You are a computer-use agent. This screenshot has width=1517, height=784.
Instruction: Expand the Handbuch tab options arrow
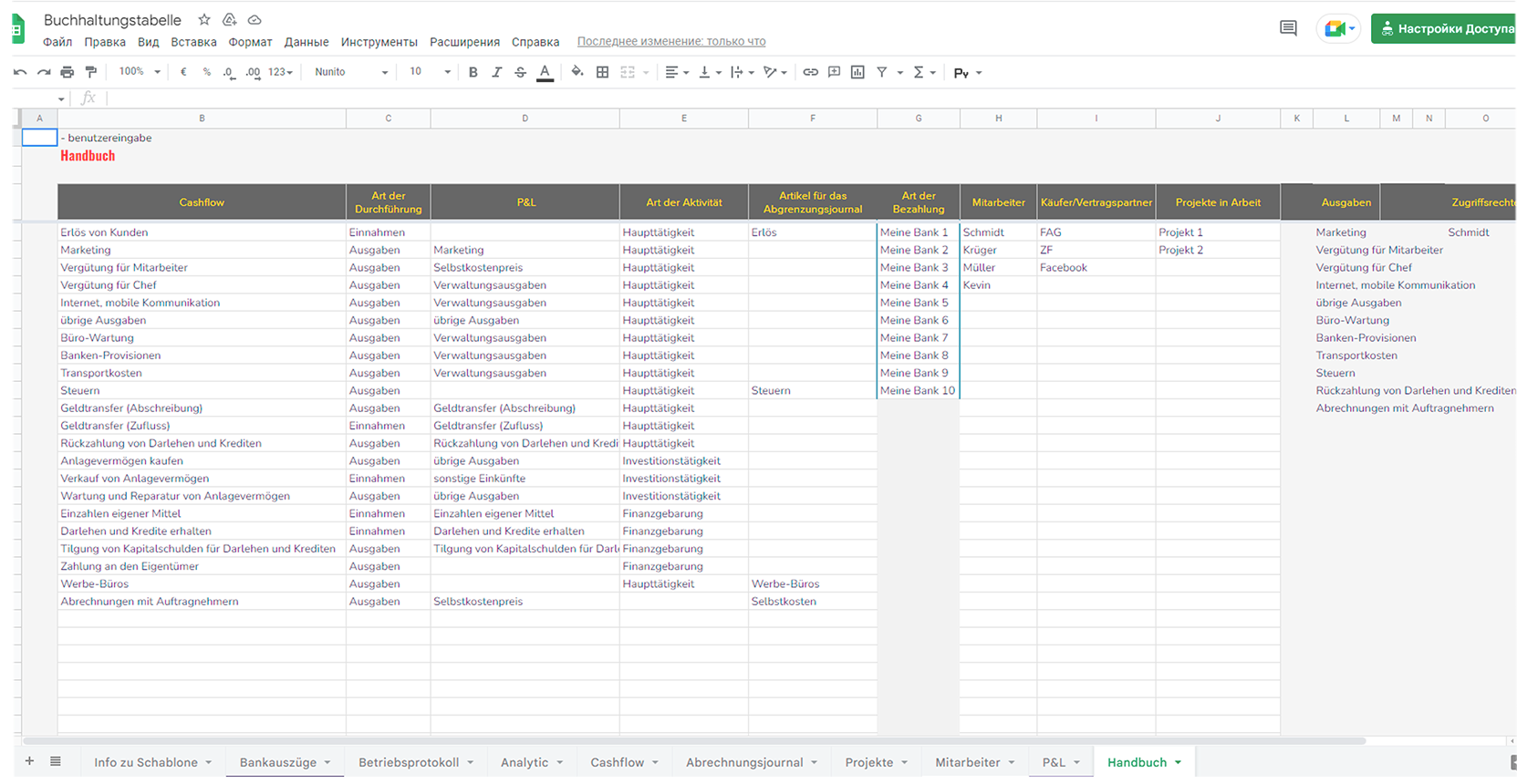pos(1179,762)
